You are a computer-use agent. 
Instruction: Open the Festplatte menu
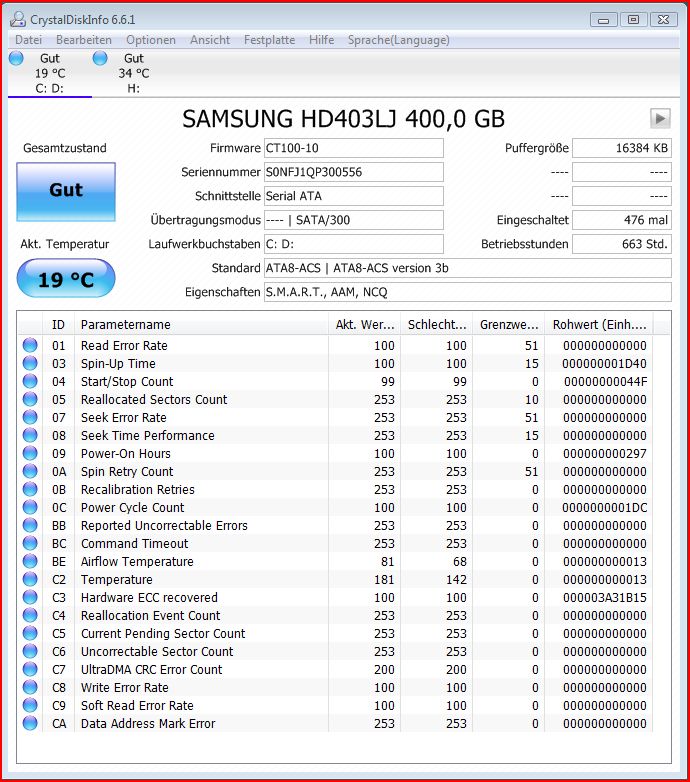[x=269, y=40]
